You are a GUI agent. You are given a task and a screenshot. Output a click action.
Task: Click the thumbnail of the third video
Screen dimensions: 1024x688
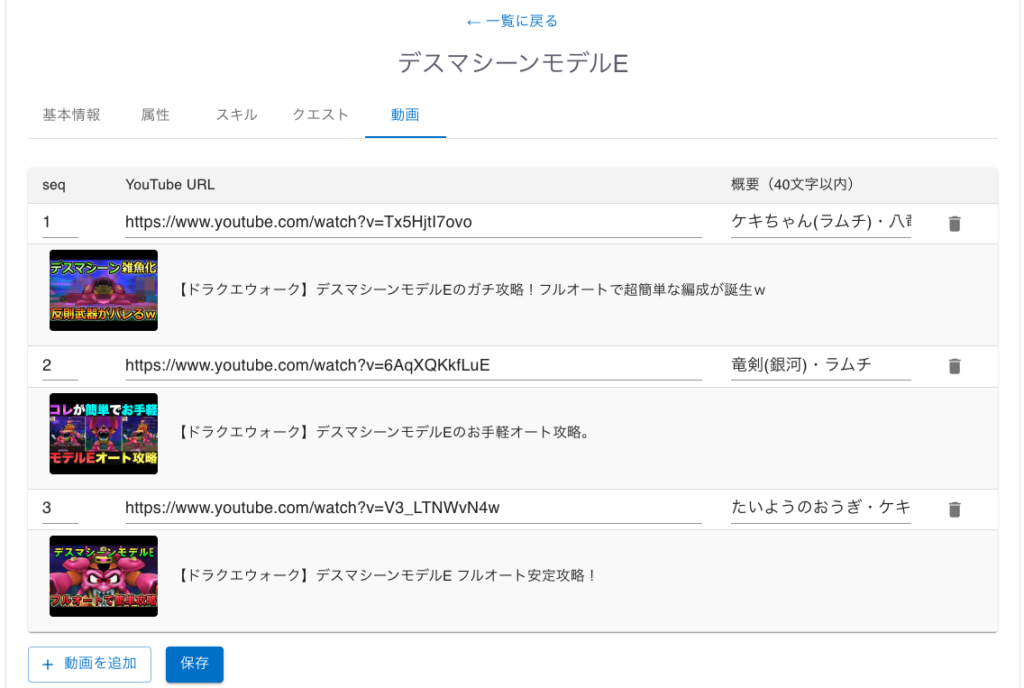[104, 576]
